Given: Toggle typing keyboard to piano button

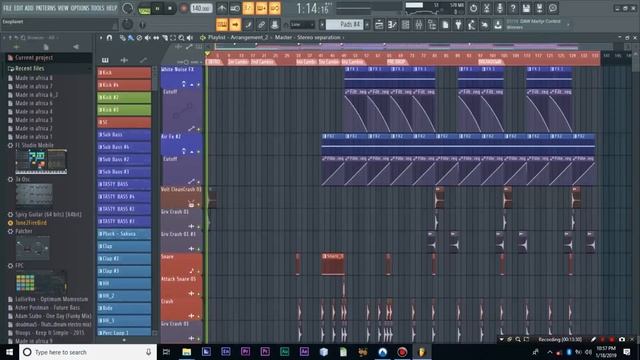Looking at the screenshot, I should tap(222, 25).
